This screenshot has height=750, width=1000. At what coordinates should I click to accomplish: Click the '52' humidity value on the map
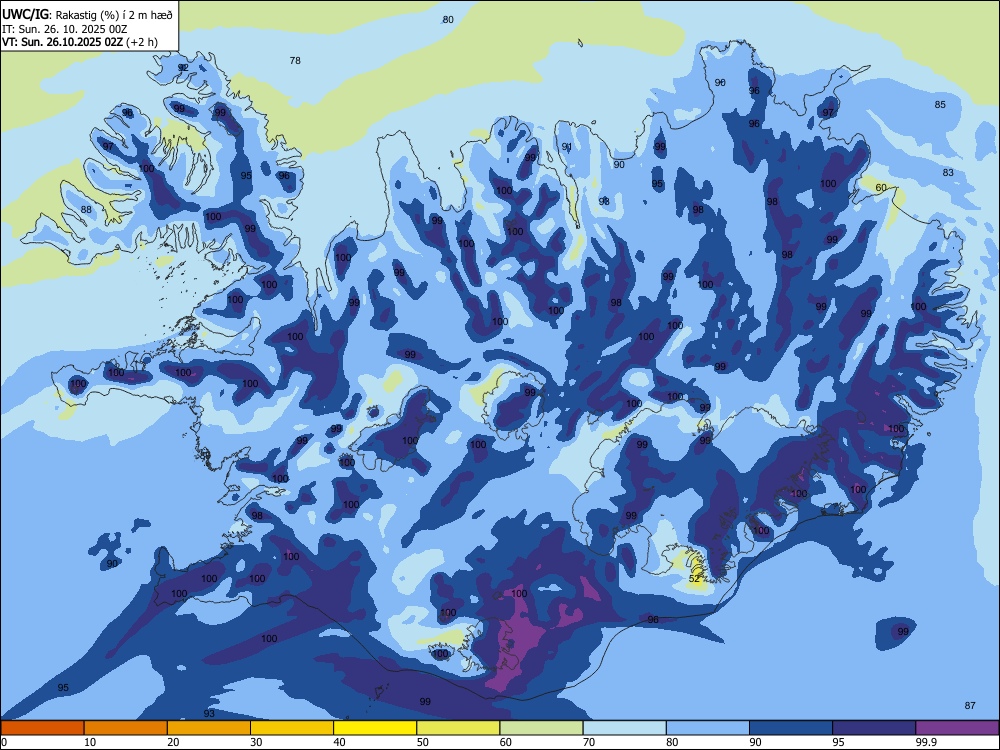click(x=695, y=578)
